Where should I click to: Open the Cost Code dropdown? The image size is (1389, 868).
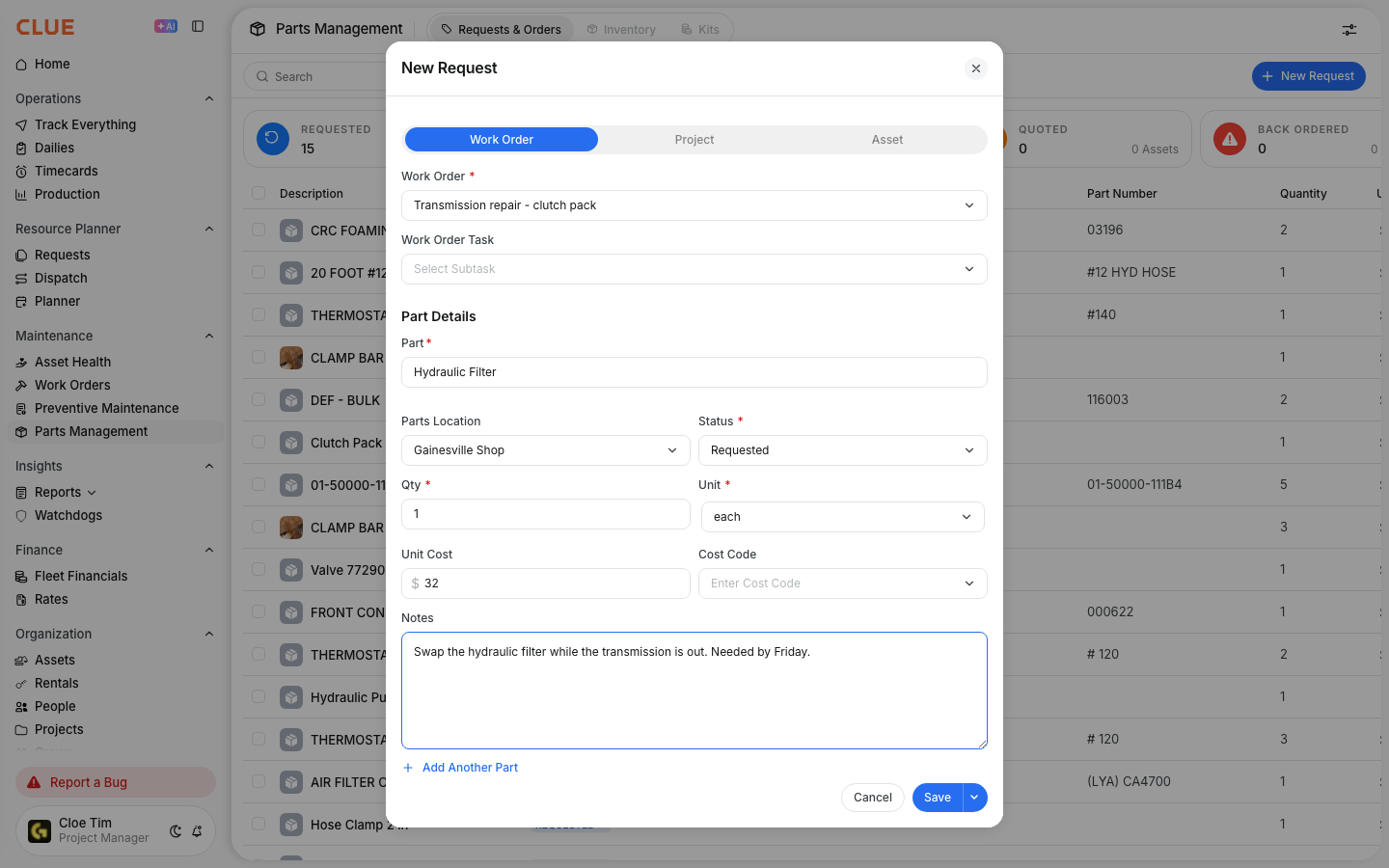843,583
